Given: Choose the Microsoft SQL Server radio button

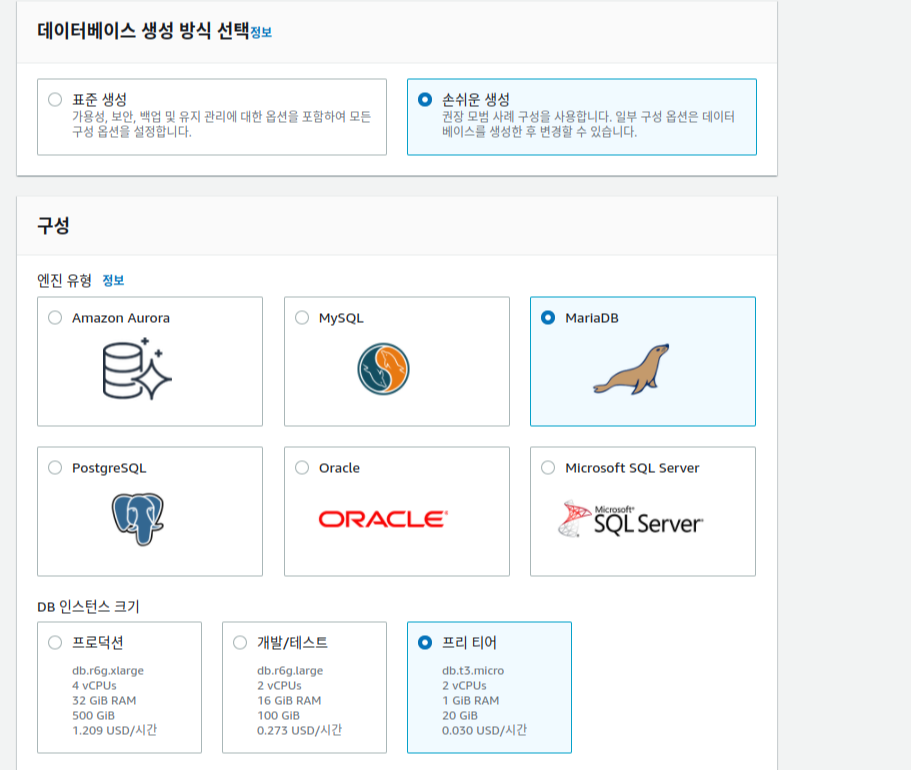Looking at the screenshot, I should point(548,467).
